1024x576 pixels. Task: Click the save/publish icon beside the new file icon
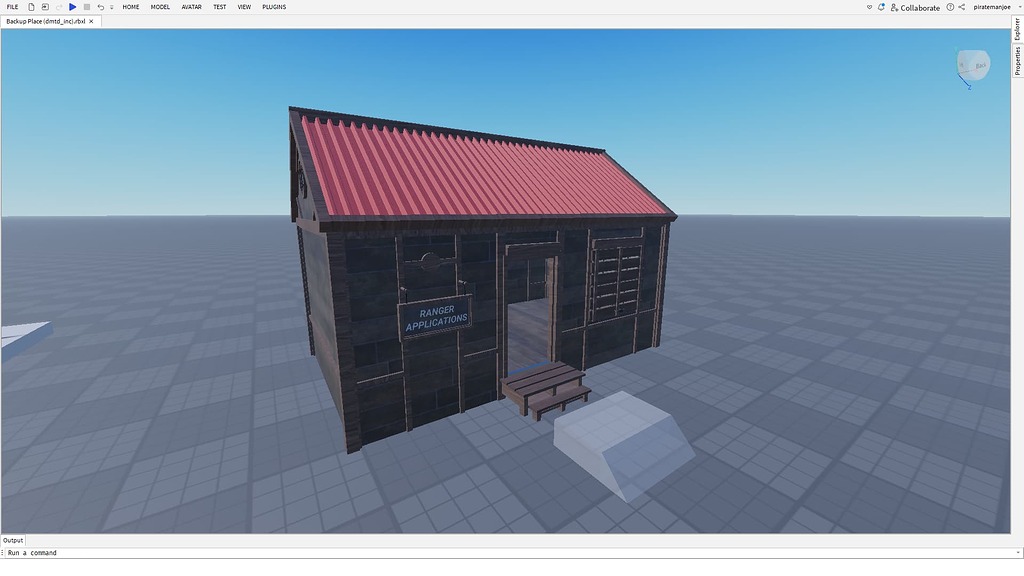point(44,6)
